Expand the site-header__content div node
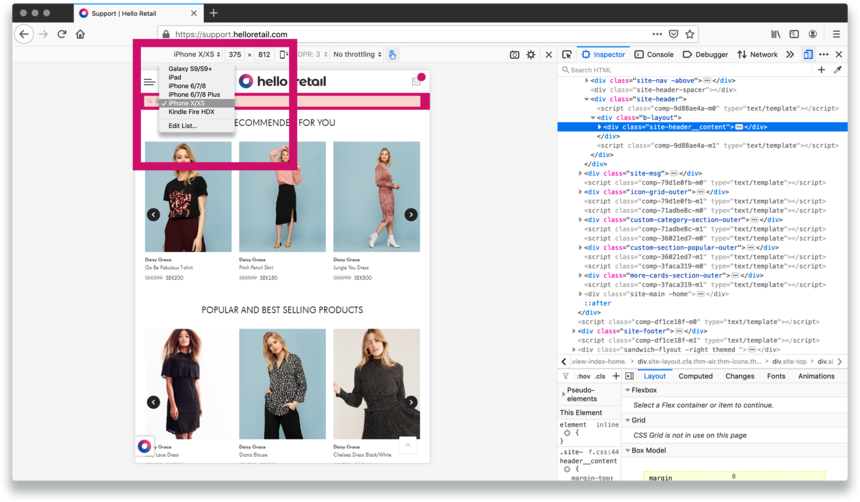This screenshot has width=860, height=502. coord(600,127)
